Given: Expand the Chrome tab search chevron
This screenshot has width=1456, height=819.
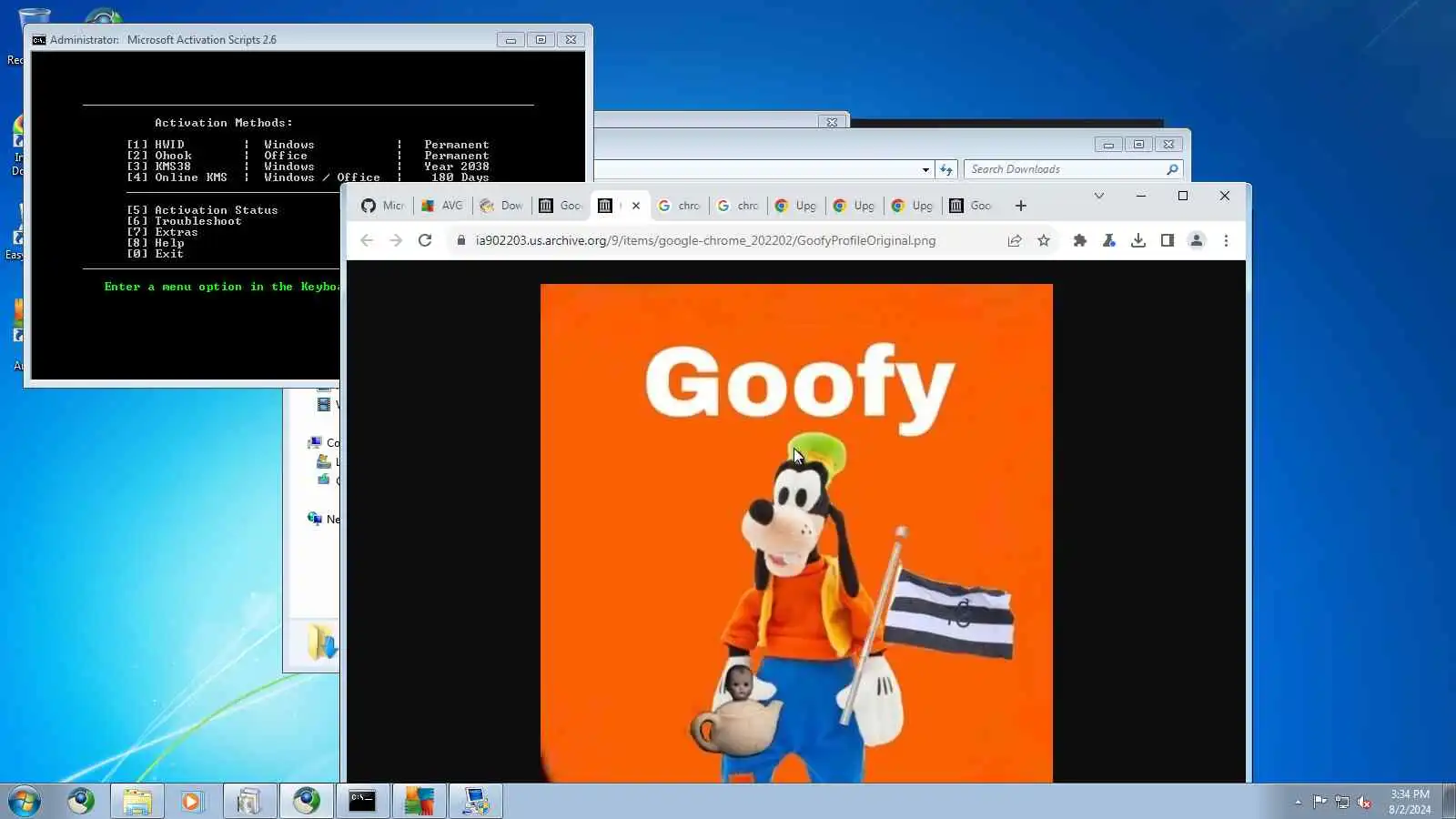Looking at the screenshot, I should point(1099,196).
